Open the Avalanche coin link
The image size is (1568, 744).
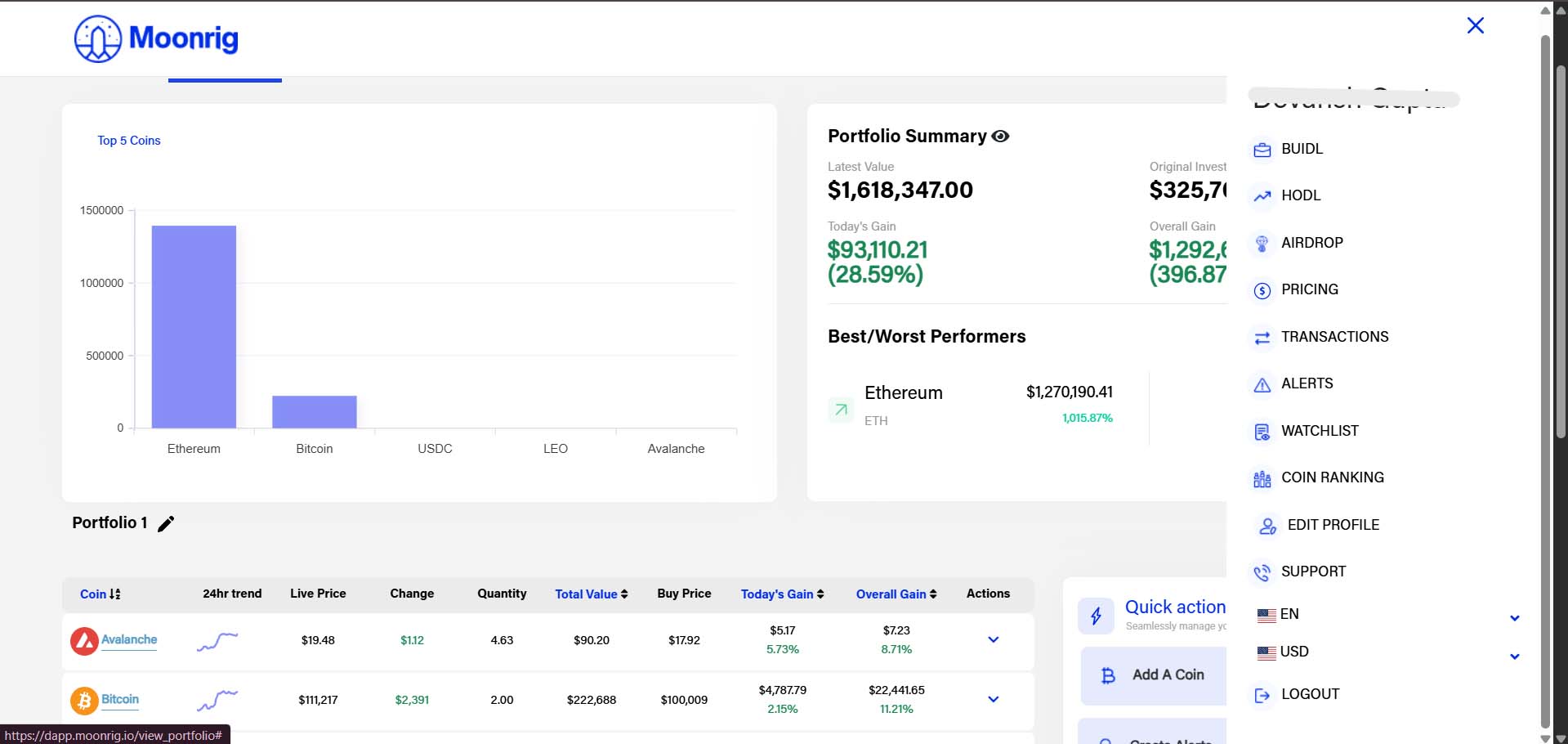(x=129, y=639)
